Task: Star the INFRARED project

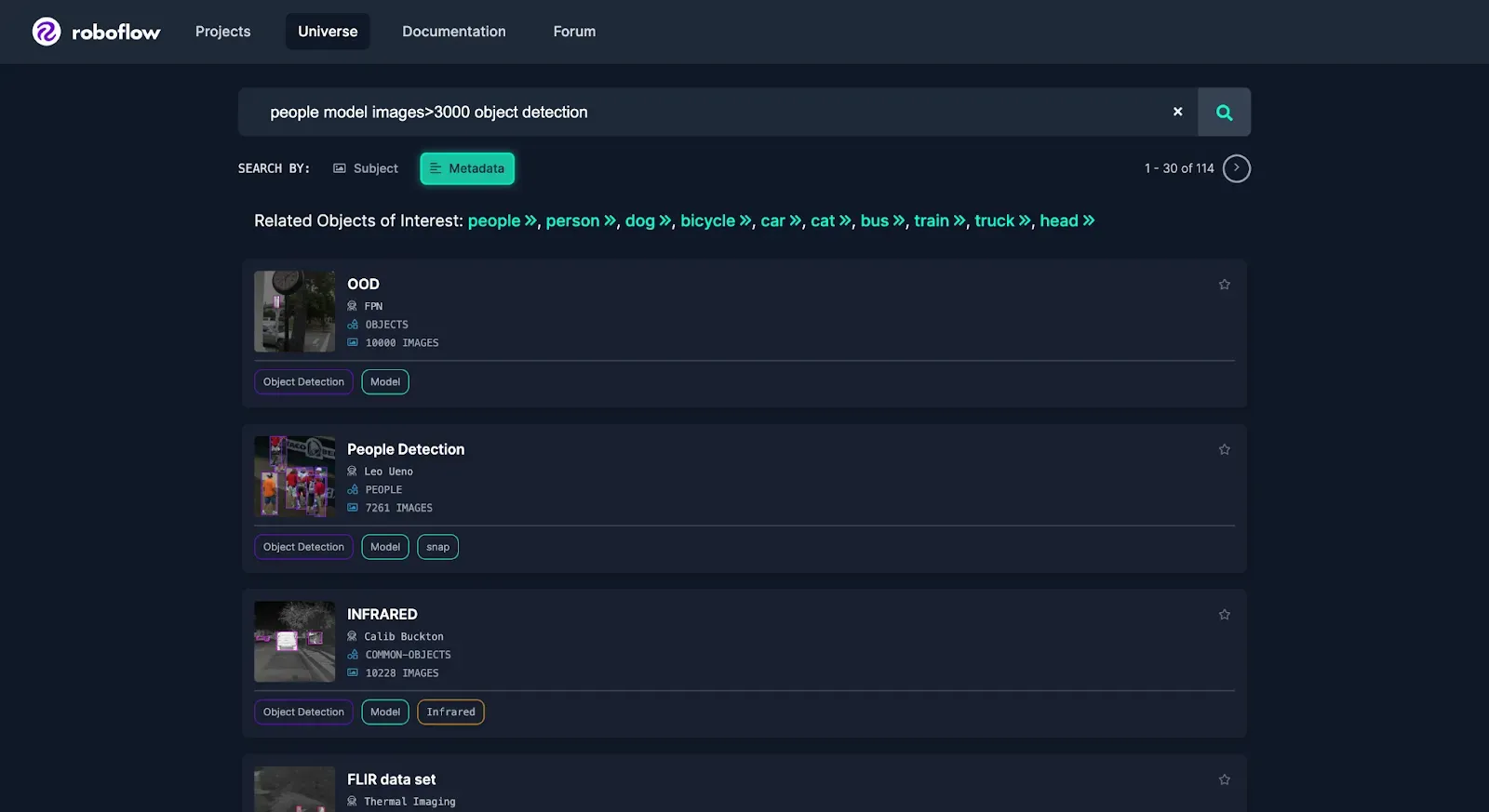Action: click(x=1224, y=615)
